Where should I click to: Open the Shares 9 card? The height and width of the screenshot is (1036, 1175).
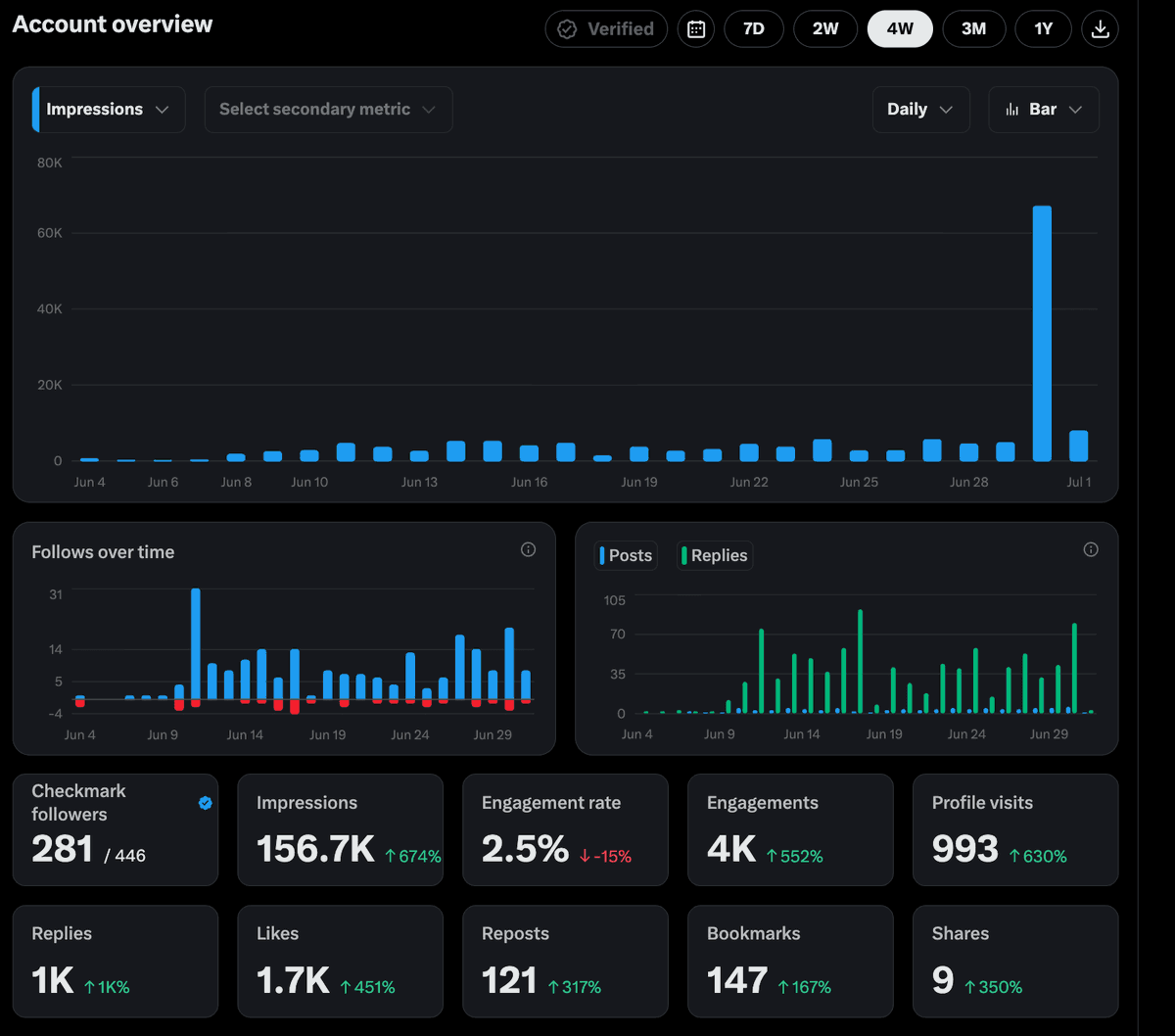(x=1015, y=961)
